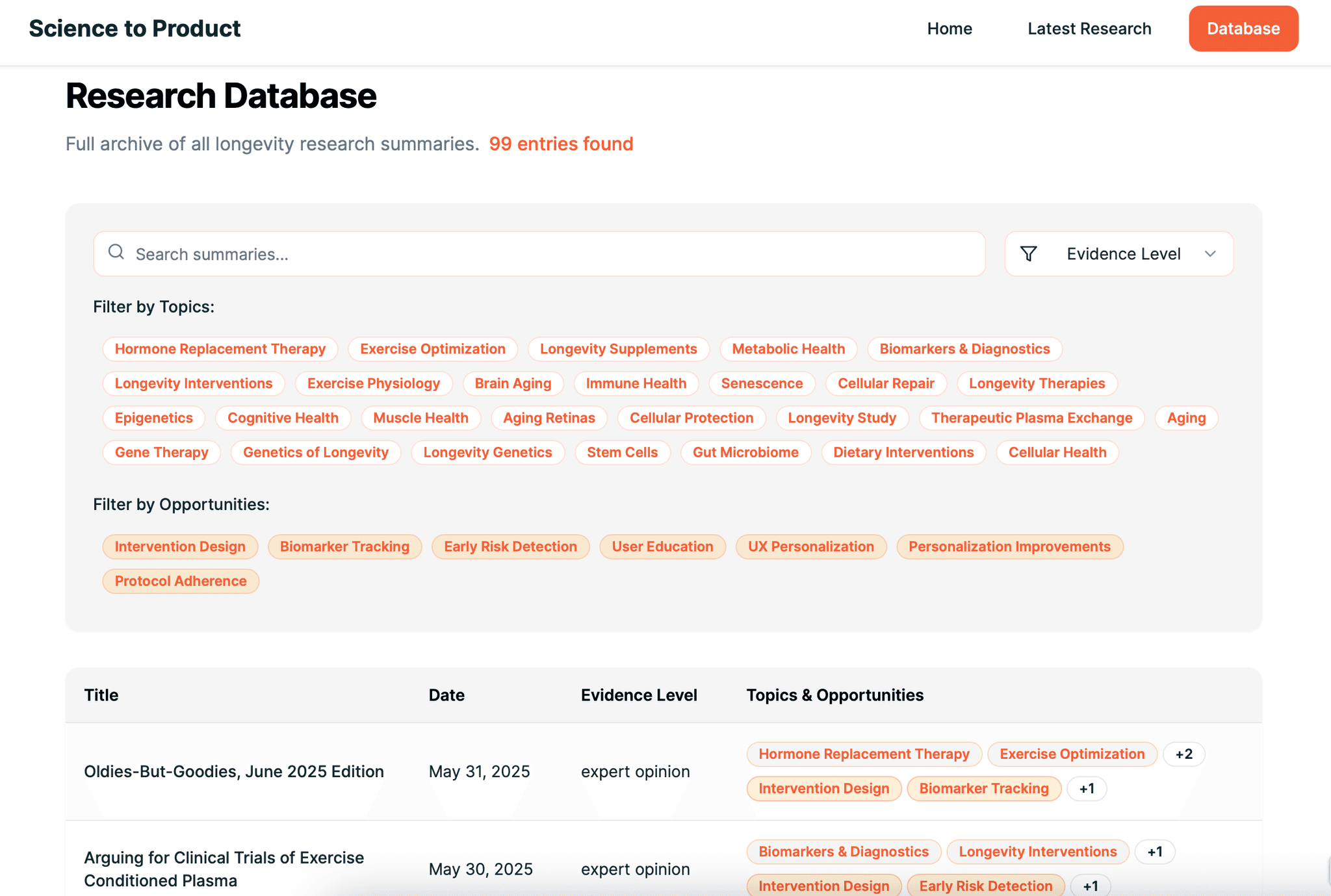Click the Search summaries input field
This screenshot has width=1331, height=896.
click(539, 254)
